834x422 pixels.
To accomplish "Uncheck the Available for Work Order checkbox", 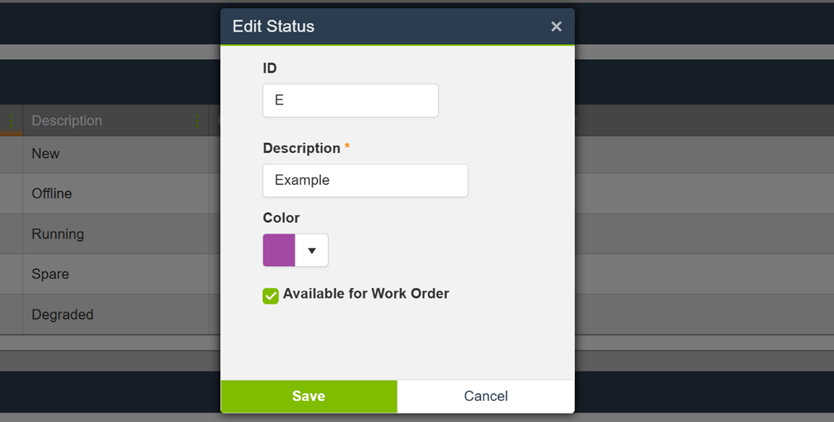I will pos(270,295).
